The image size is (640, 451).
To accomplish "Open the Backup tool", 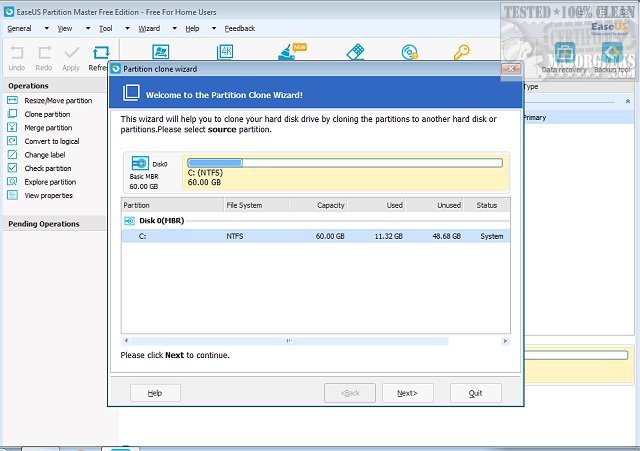I will pyautogui.click(x=612, y=57).
